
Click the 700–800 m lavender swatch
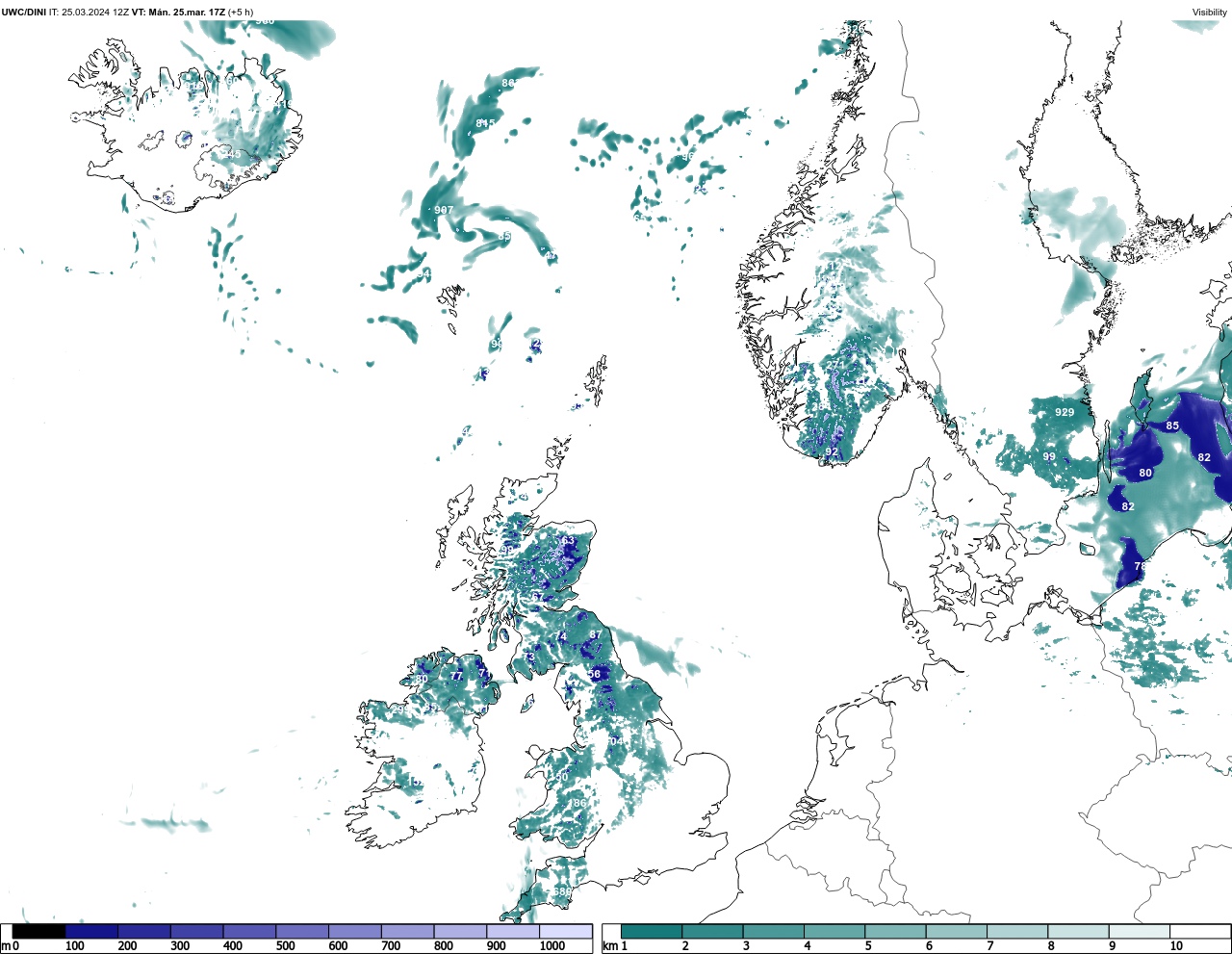click(x=407, y=931)
